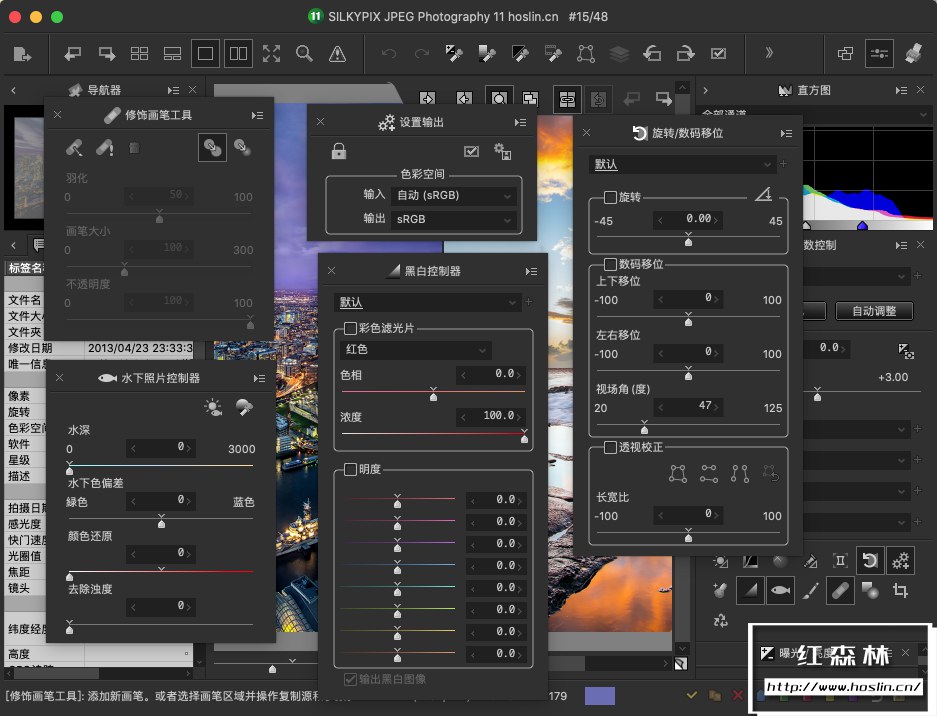Click the 自动调整 button
This screenshot has width=937, height=716.
[873, 311]
